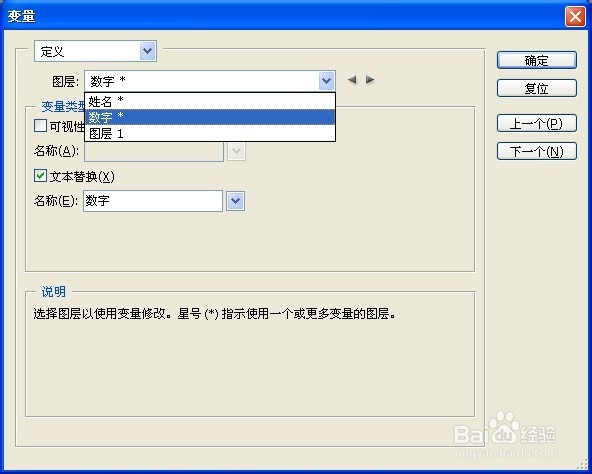The image size is (592, 474).
Task: Open the 定义 section dropdown
Action: click(x=95, y=51)
